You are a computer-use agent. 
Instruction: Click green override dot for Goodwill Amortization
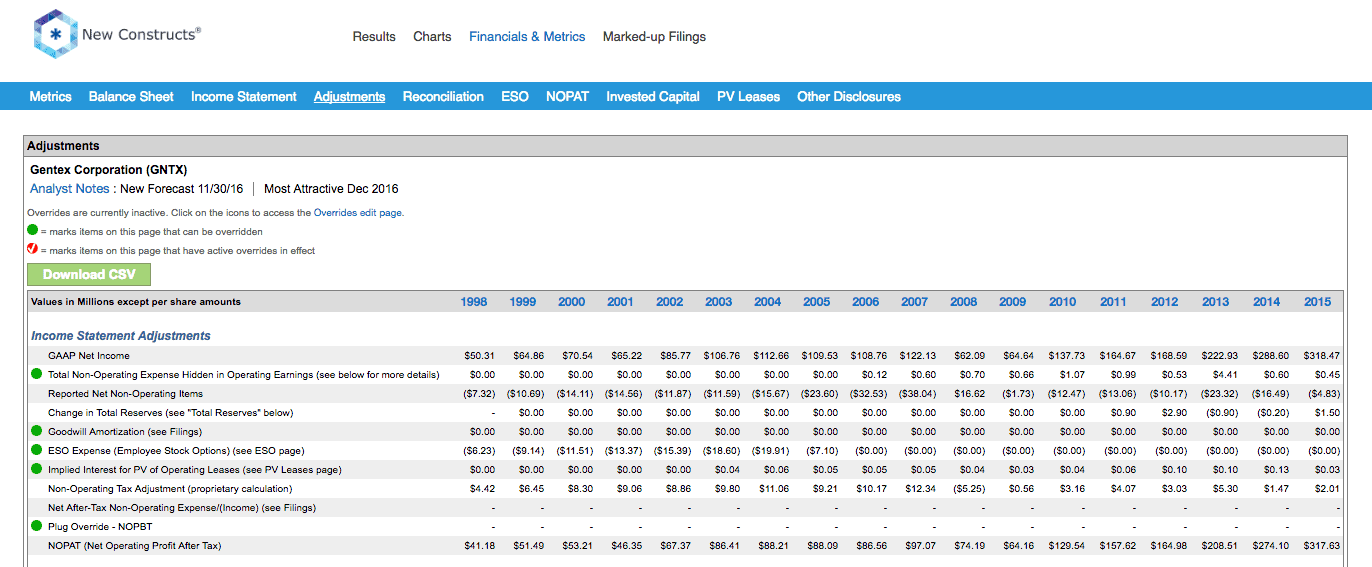[37, 432]
